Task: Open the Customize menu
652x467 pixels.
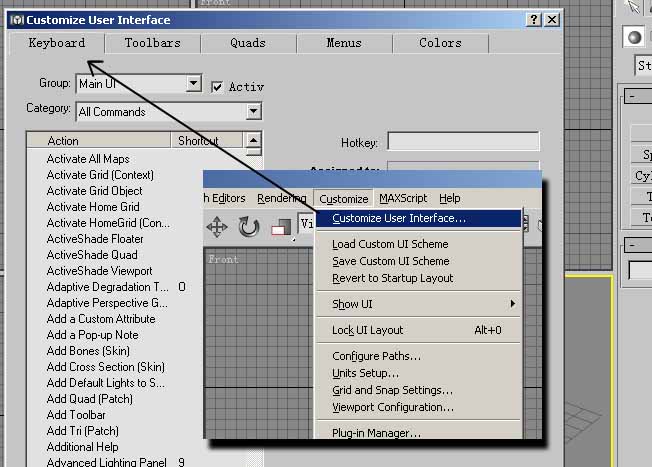Action: [343, 199]
